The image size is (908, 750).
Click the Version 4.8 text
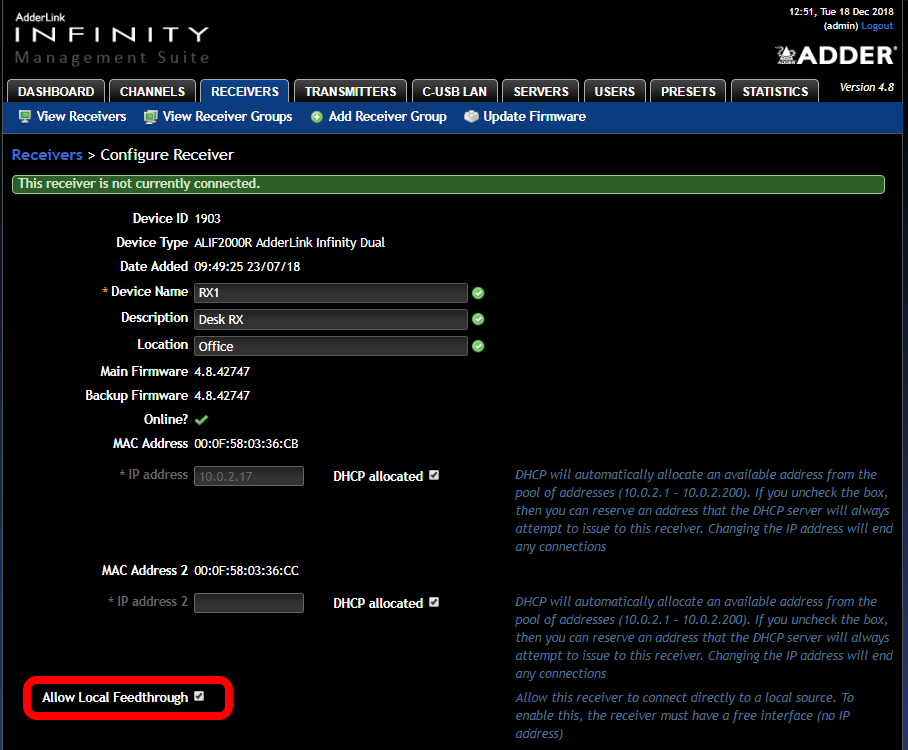pyautogui.click(x=867, y=87)
